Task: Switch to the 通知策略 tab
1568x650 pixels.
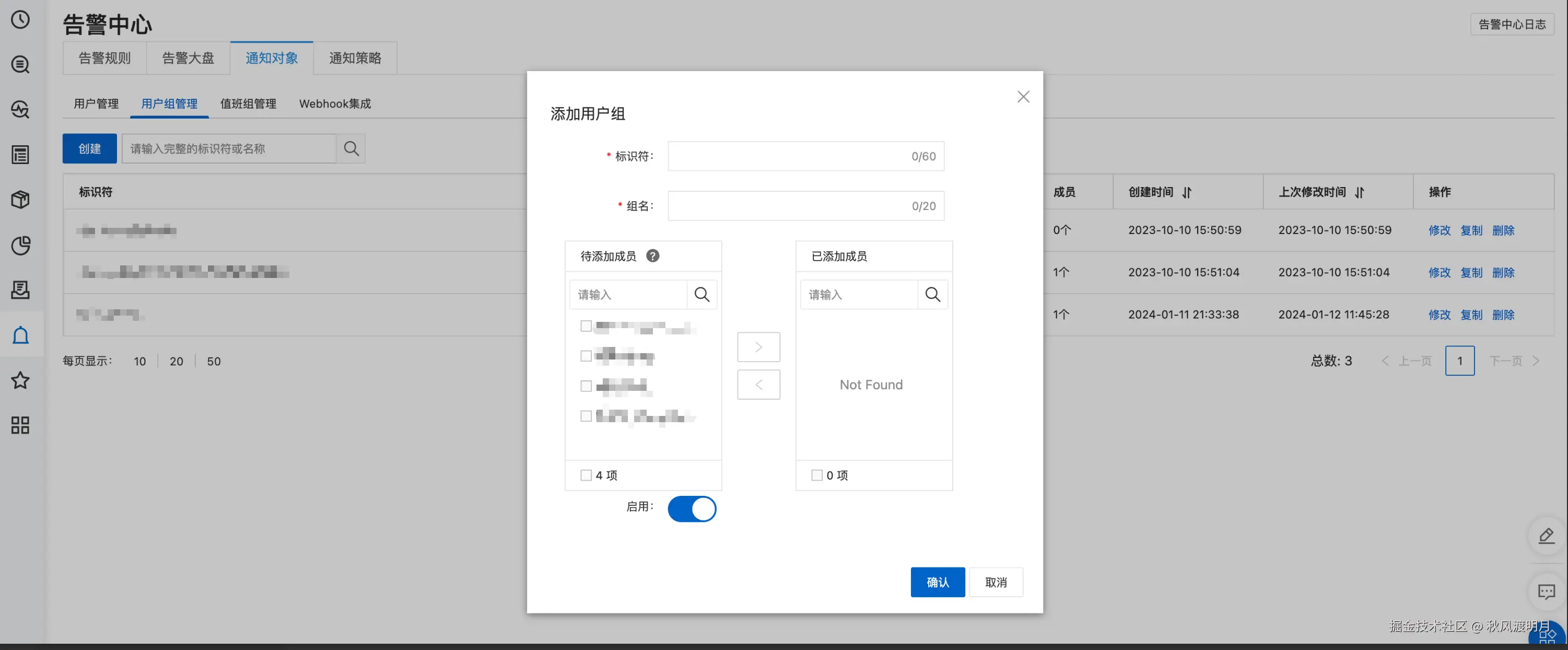Action: [355, 59]
